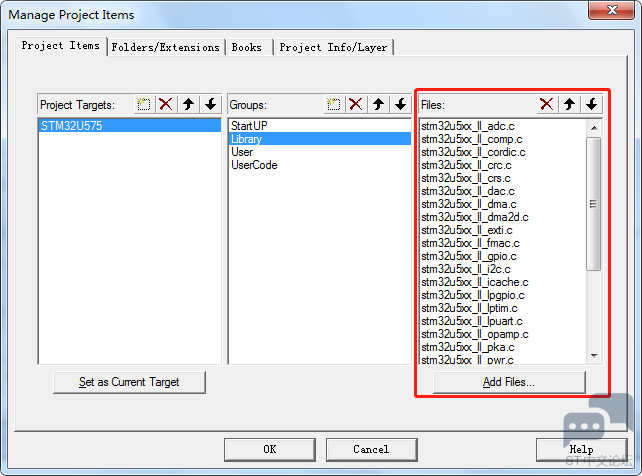642x476 pixels.
Task: Move selected group down arrow
Action: click(400, 104)
